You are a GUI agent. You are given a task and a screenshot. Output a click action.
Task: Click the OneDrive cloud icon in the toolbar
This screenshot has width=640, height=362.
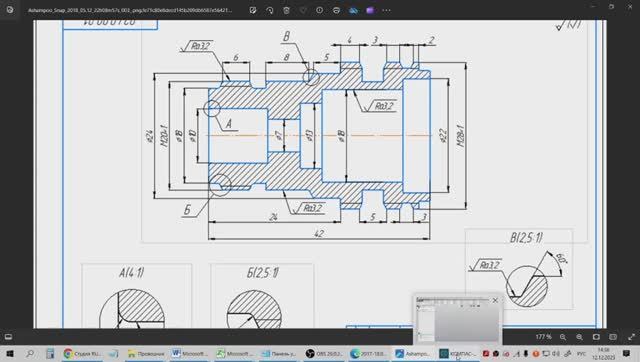pos(353,10)
